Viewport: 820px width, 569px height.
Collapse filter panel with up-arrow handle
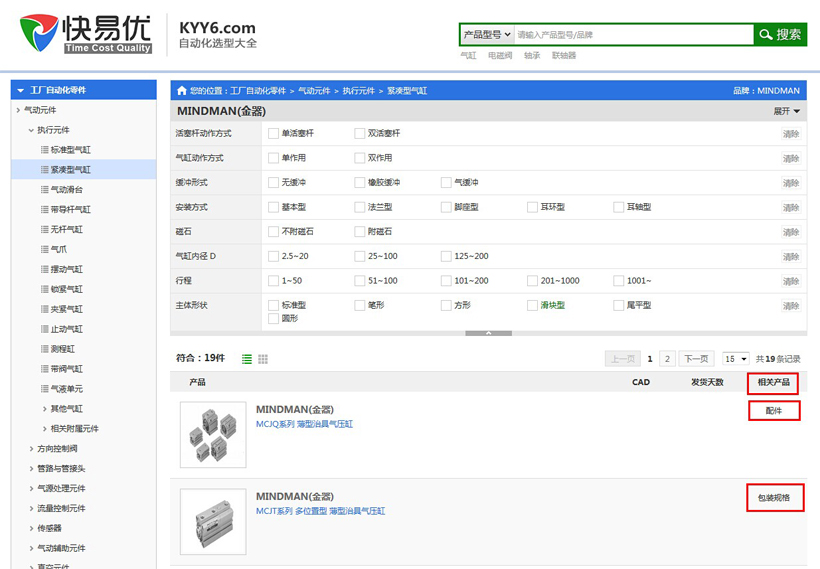(488, 333)
